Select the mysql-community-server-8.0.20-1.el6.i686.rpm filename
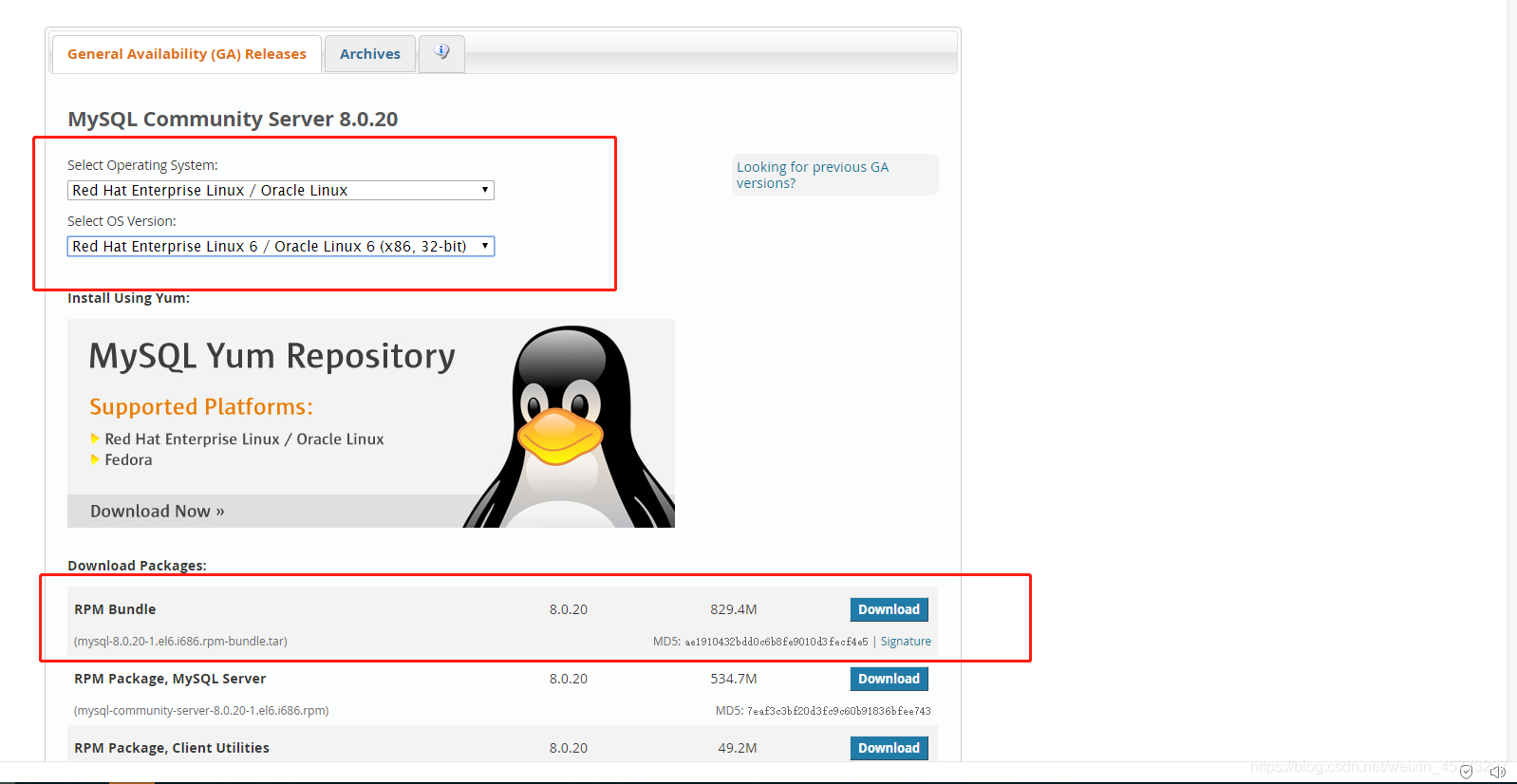 tap(201, 711)
